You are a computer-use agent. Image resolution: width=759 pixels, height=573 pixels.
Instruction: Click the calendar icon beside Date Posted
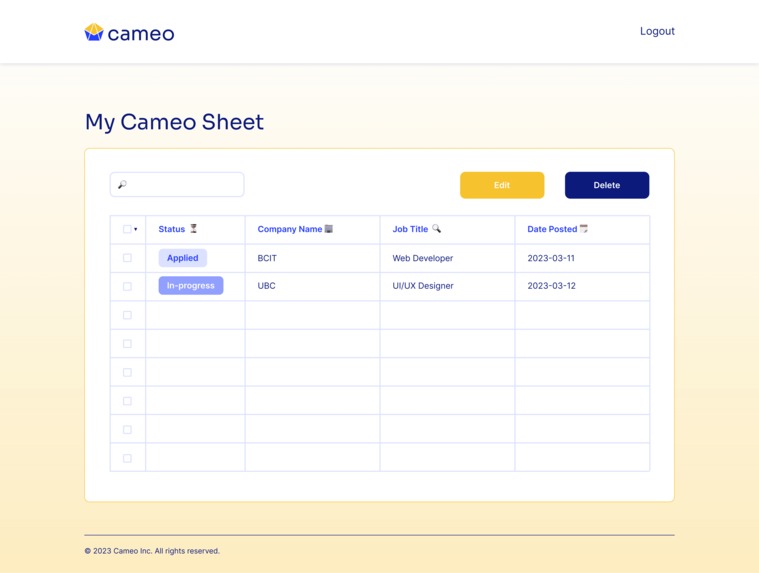[x=584, y=228]
